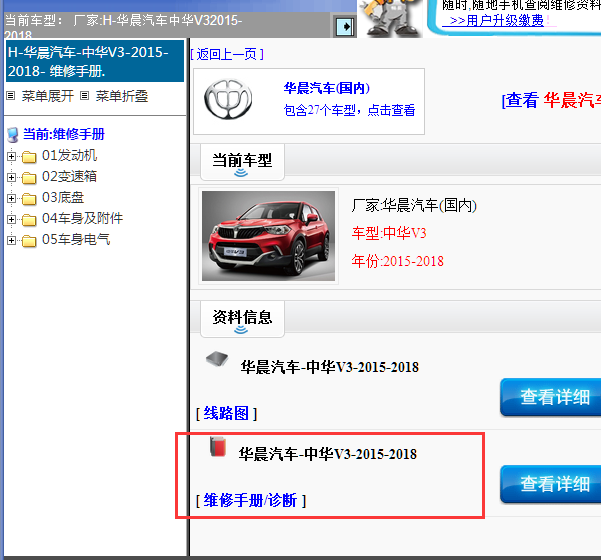Click the mechanic mascot image
This screenshot has width=601, height=560.
[x=390, y=18]
